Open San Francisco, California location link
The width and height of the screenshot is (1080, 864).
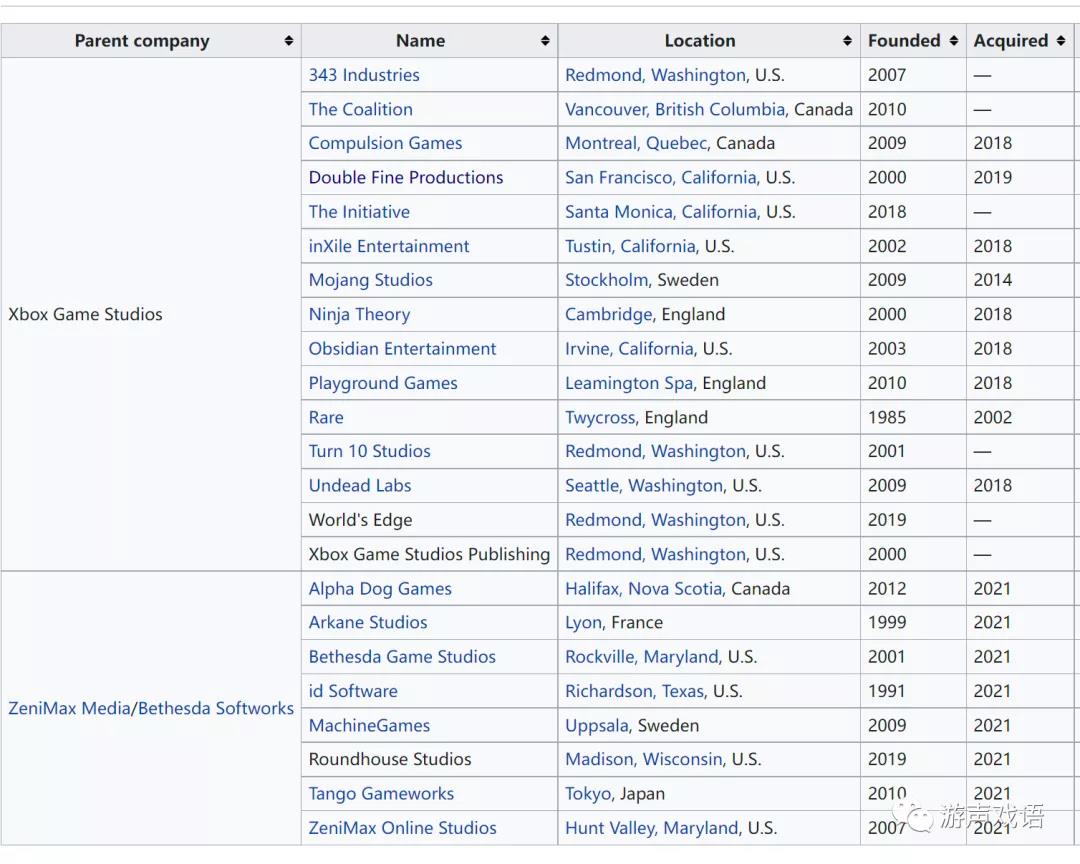pos(661,178)
